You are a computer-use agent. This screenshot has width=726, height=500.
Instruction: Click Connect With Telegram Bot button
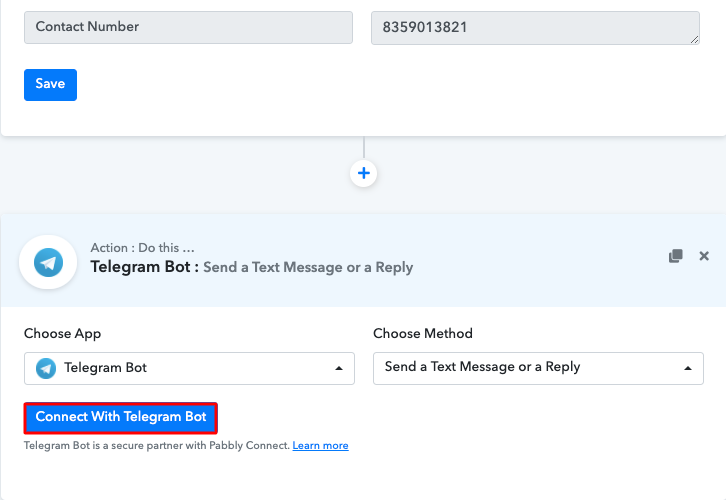click(121, 418)
